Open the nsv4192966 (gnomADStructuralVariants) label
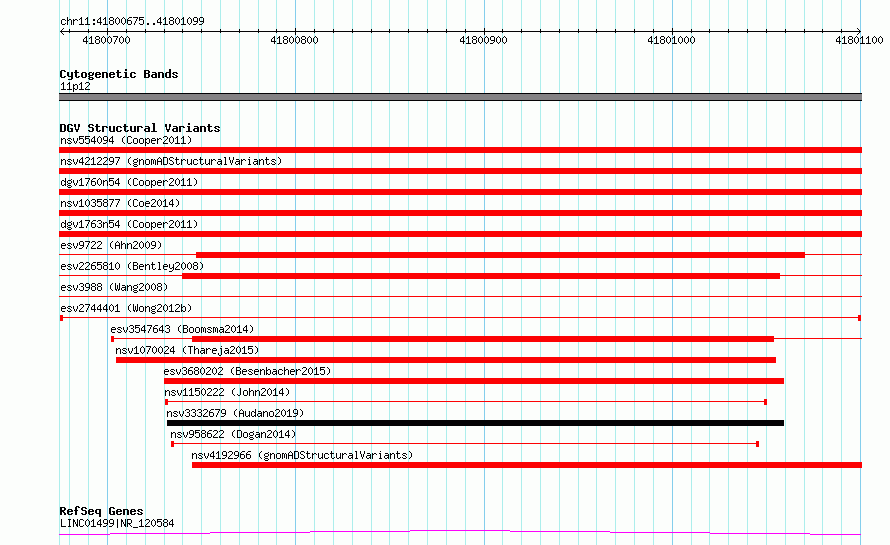Image resolution: width=890 pixels, height=545 pixels. (302, 455)
